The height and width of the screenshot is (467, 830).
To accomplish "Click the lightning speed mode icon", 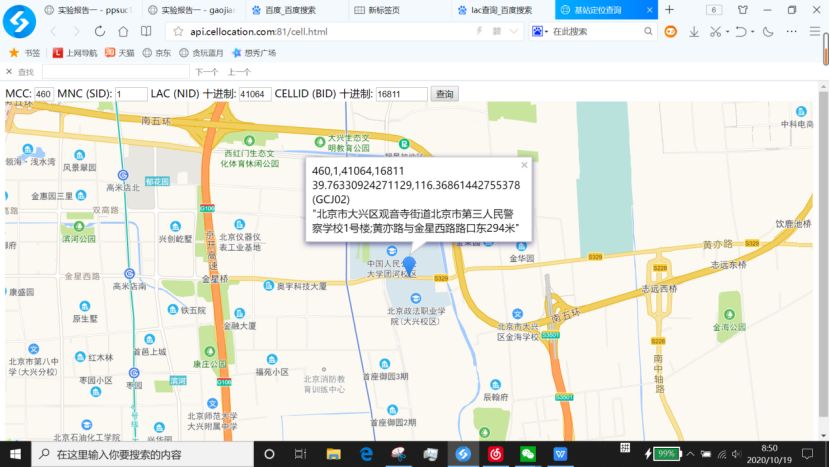I will [x=480, y=31].
